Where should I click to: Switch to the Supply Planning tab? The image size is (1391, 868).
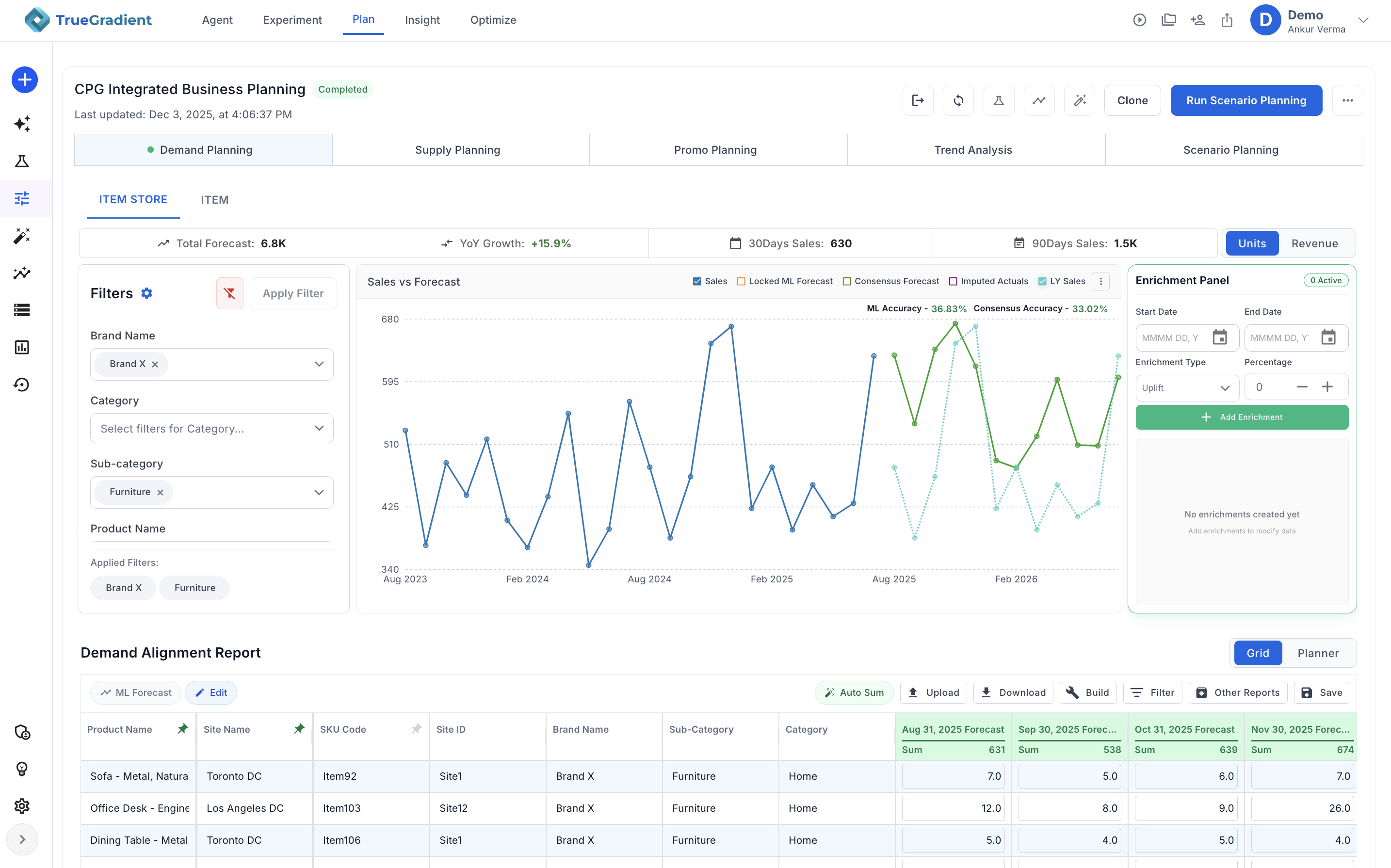click(460, 150)
